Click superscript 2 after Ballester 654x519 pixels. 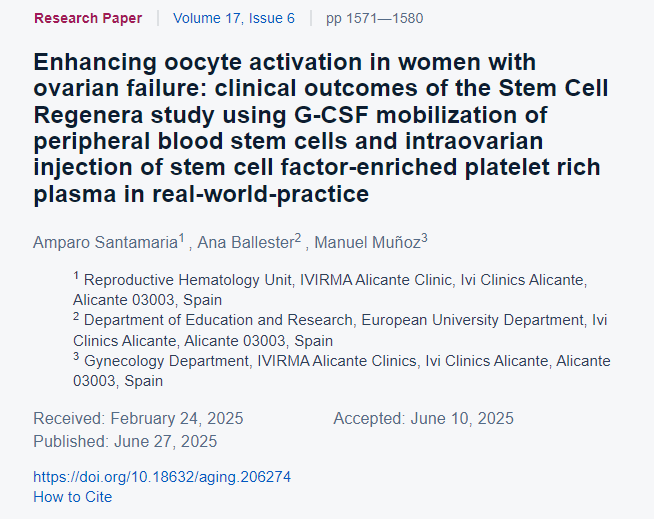[298, 236]
